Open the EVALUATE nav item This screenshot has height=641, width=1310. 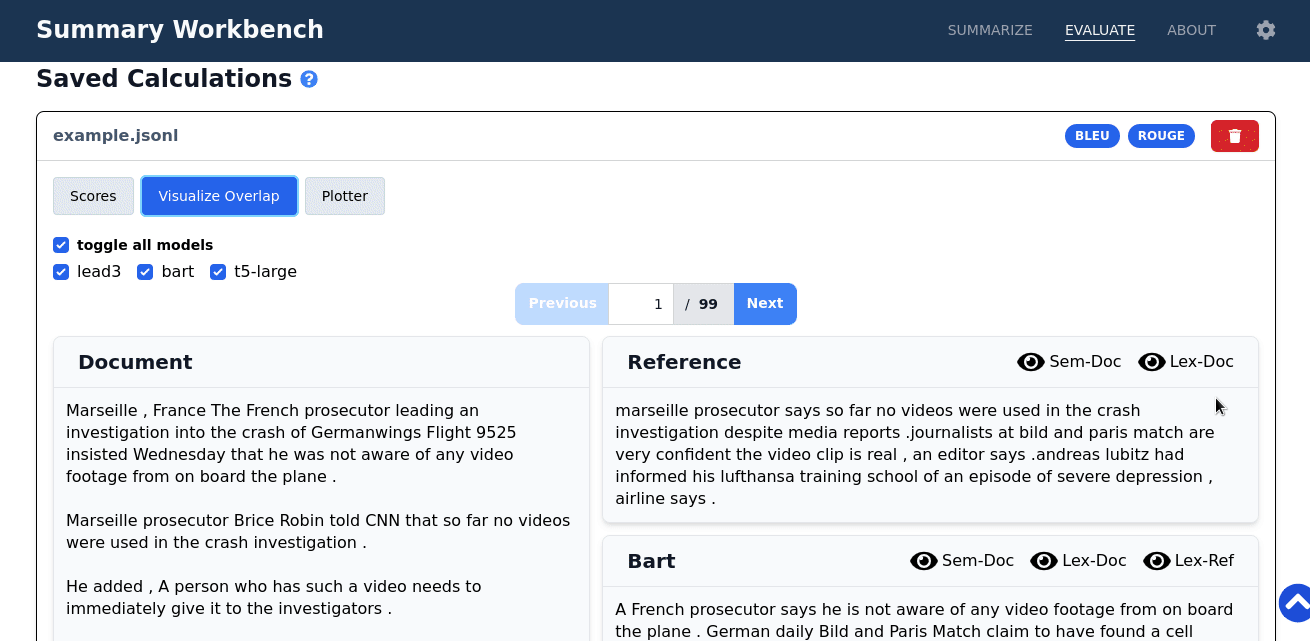click(1100, 30)
